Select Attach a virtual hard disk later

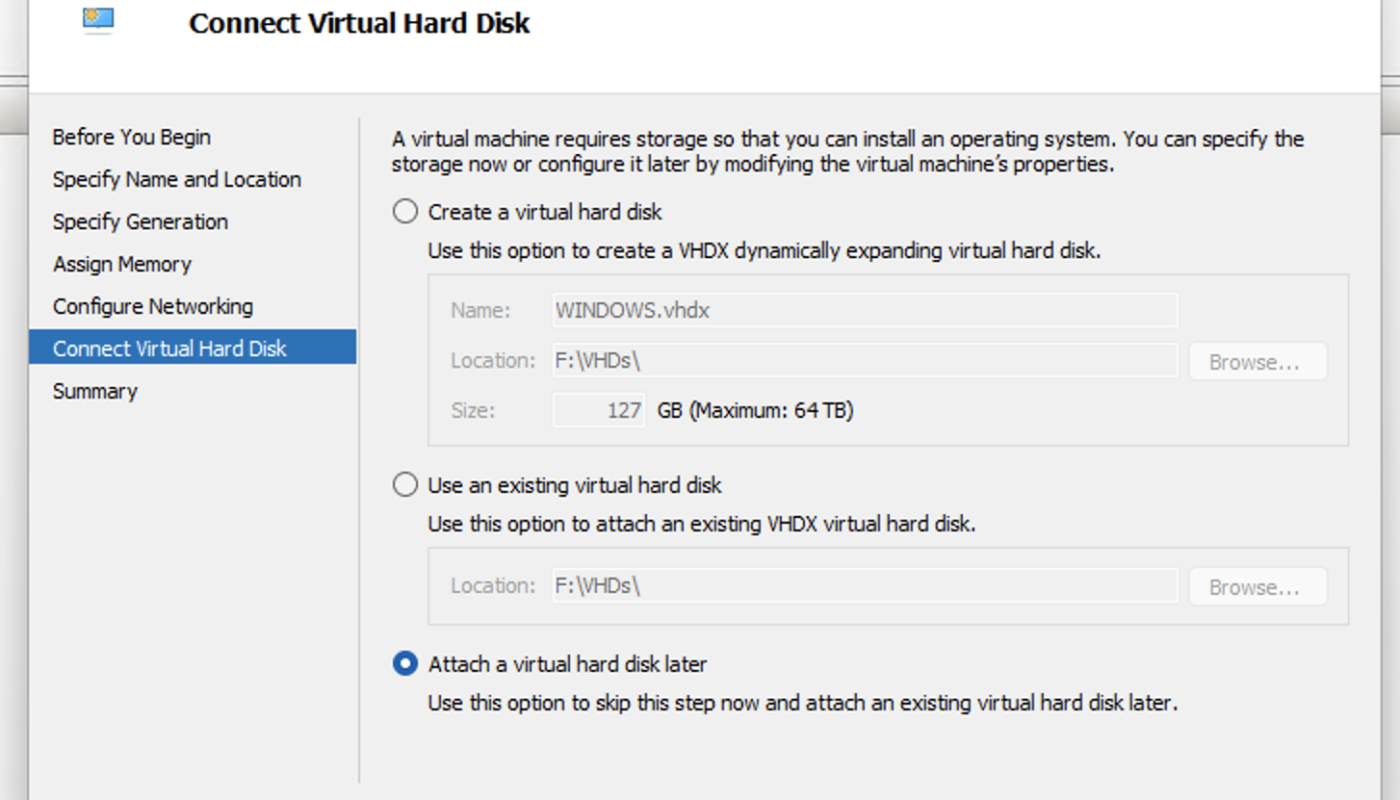pyautogui.click(x=405, y=664)
